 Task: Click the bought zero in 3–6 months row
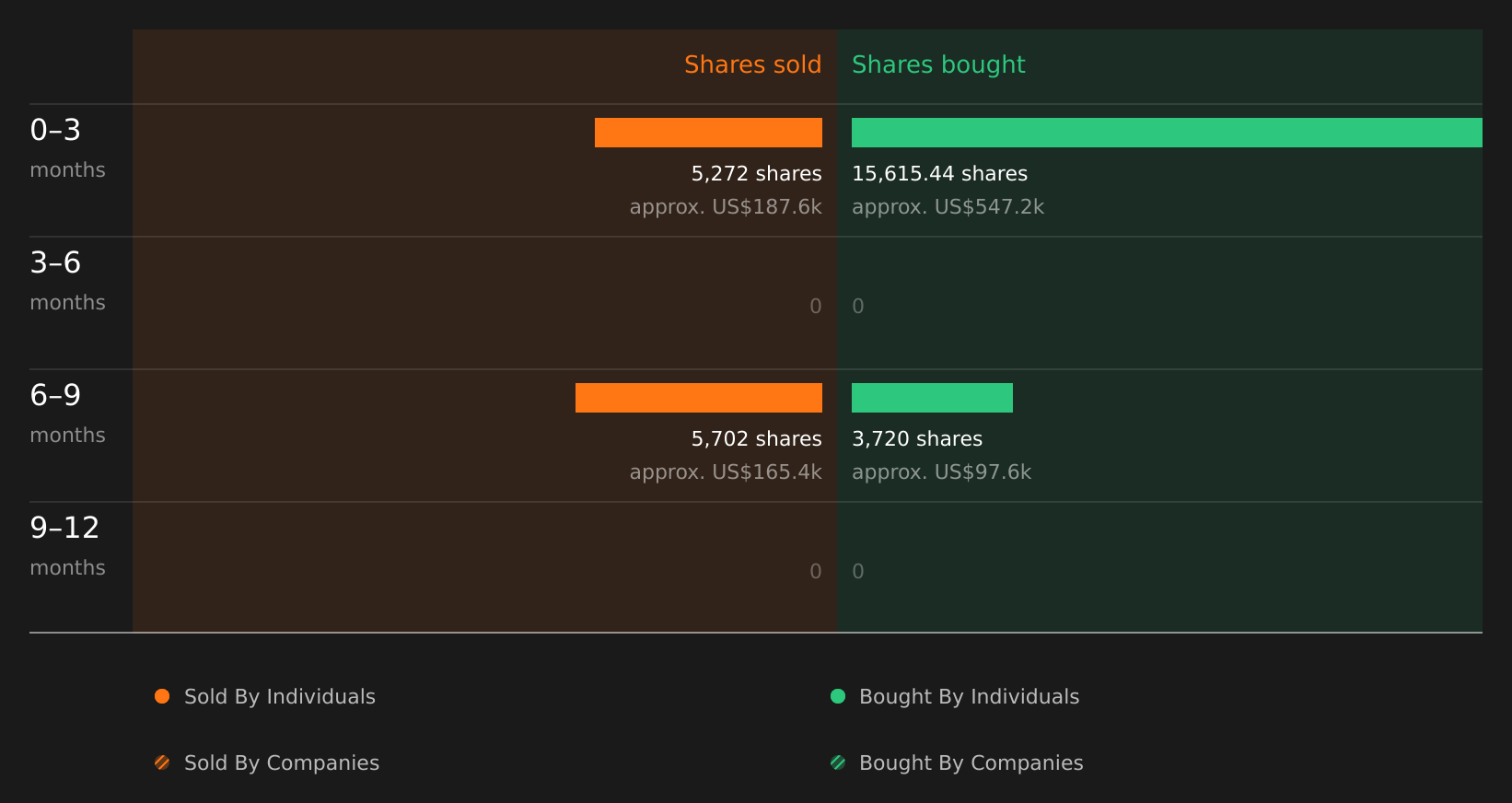858,307
